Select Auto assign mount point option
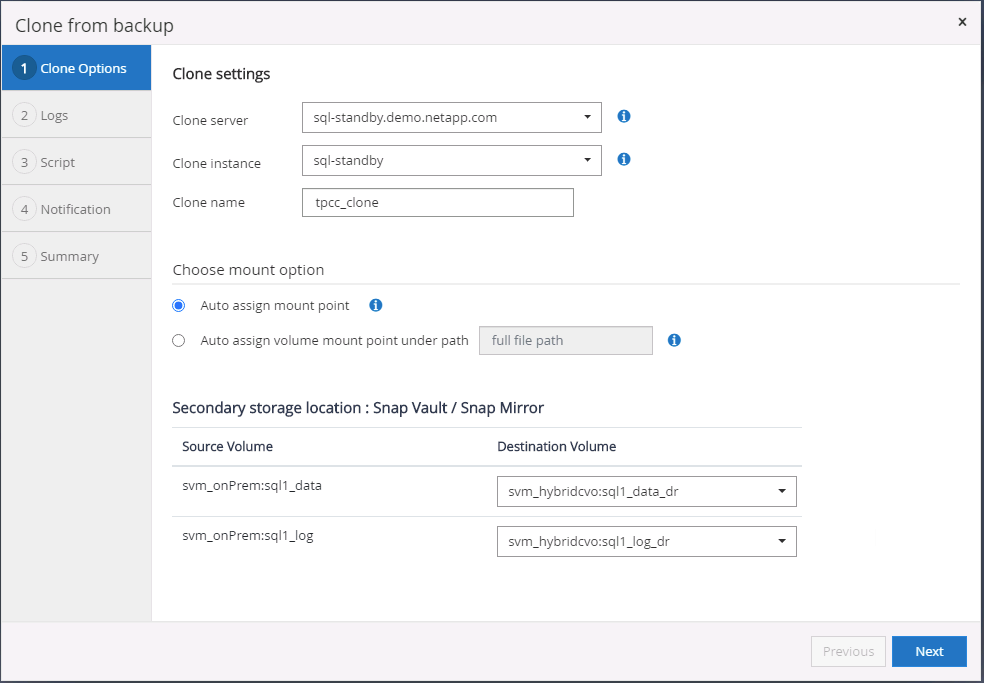Screen dimensions: 984x683 tap(179, 306)
